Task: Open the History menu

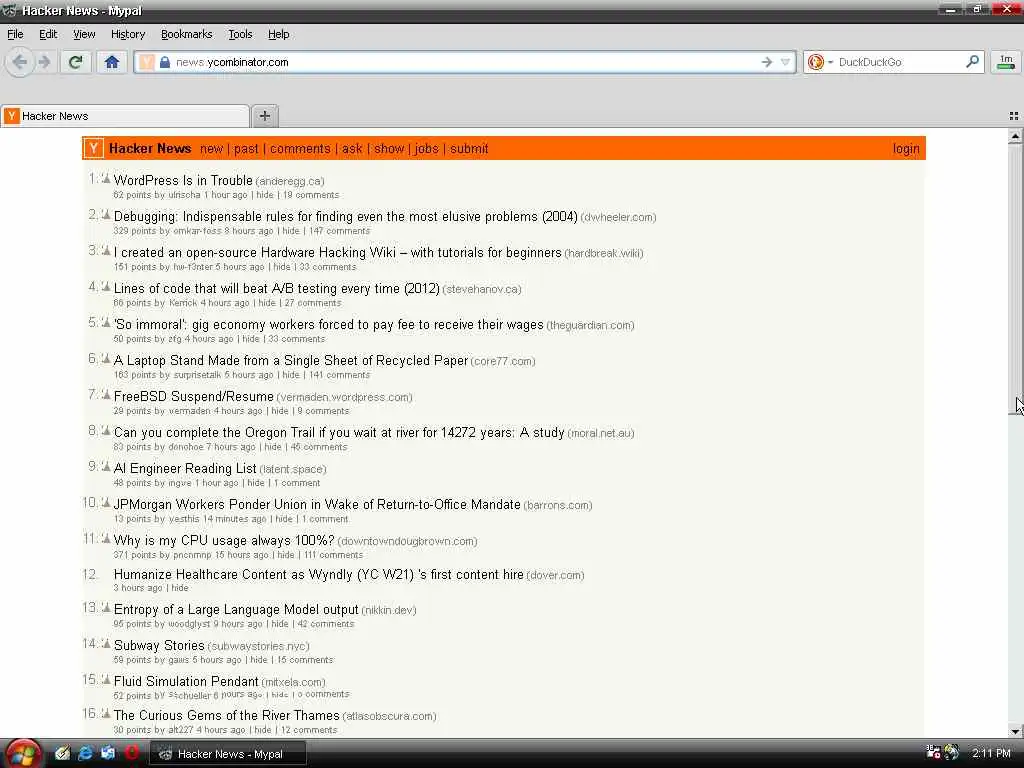Action: coord(127,34)
